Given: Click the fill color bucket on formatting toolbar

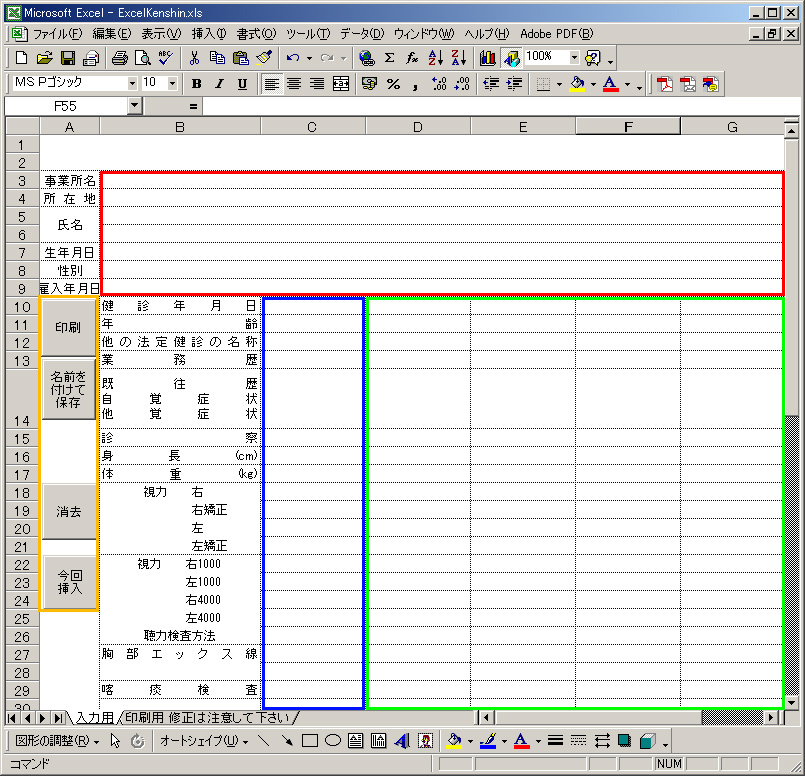Looking at the screenshot, I should [577, 84].
